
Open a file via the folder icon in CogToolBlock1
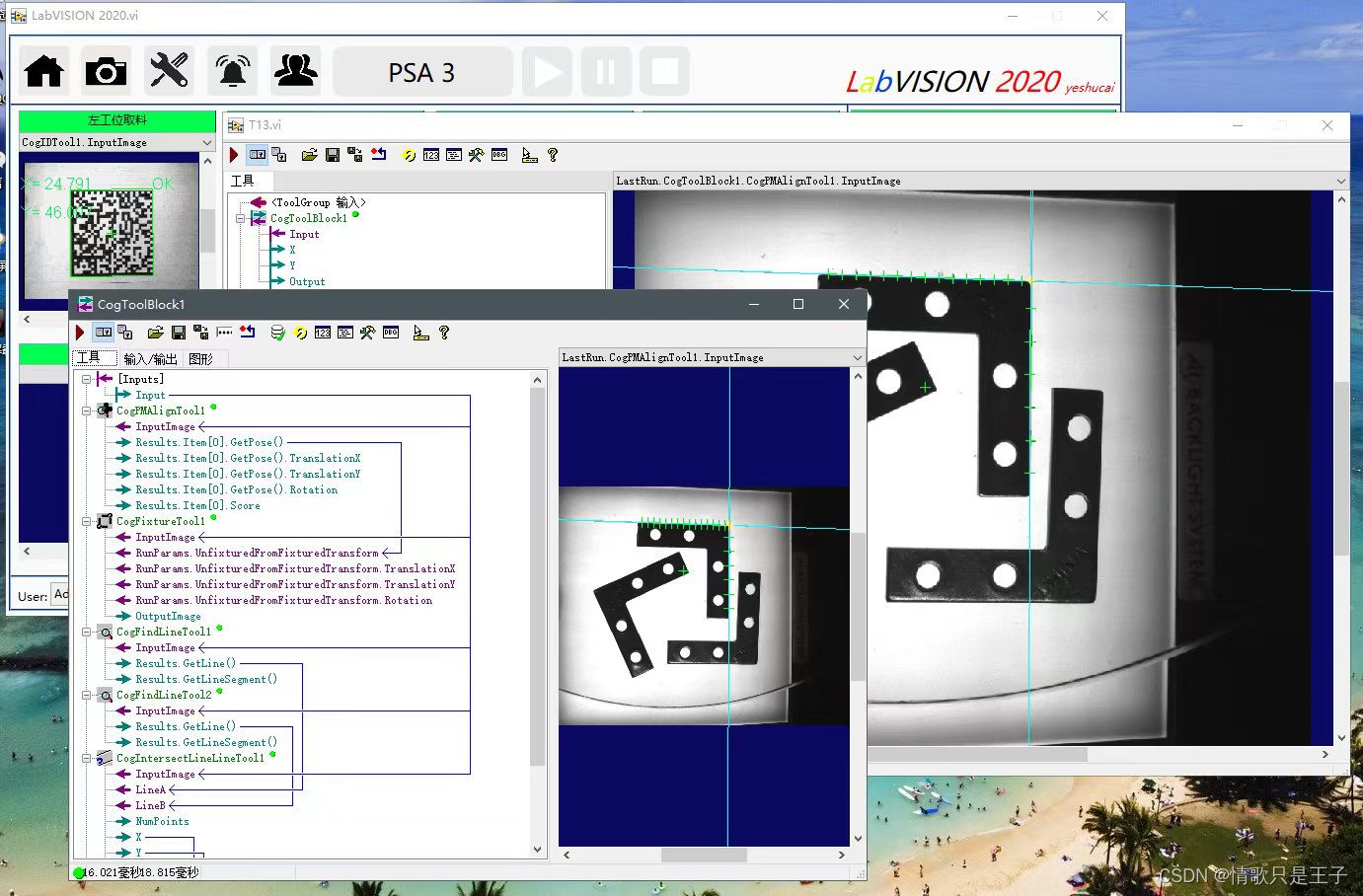click(x=155, y=333)
